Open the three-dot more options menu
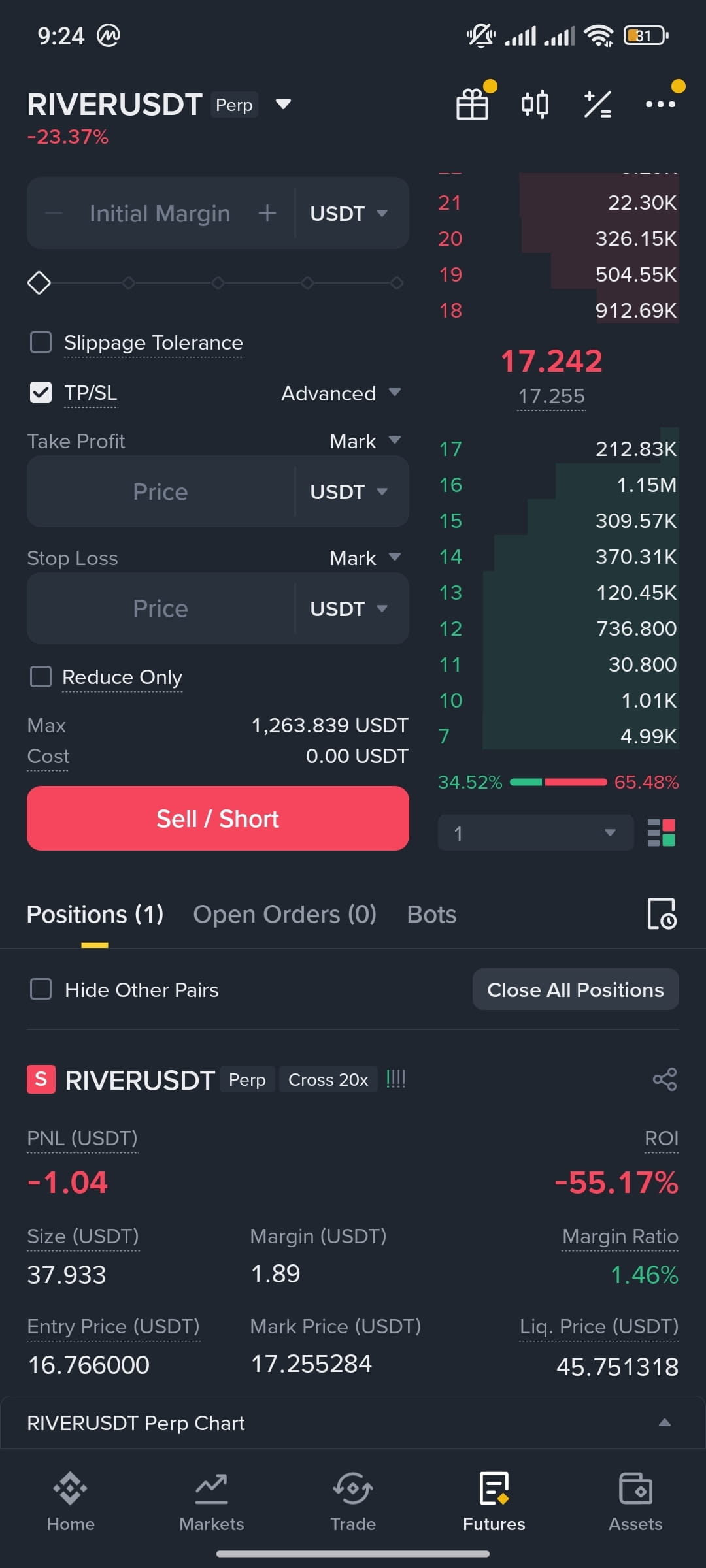 tap(660, 104)
